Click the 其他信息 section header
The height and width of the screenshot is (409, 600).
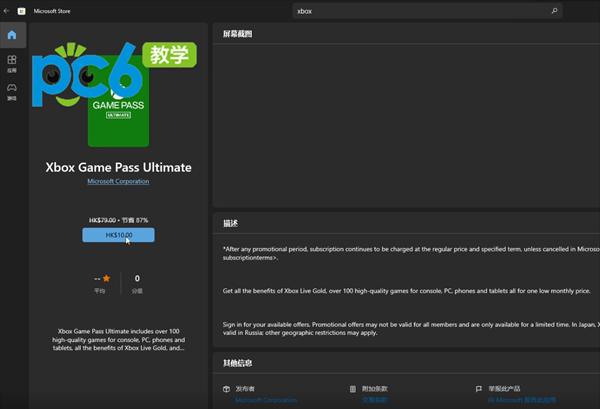point(238,363)
